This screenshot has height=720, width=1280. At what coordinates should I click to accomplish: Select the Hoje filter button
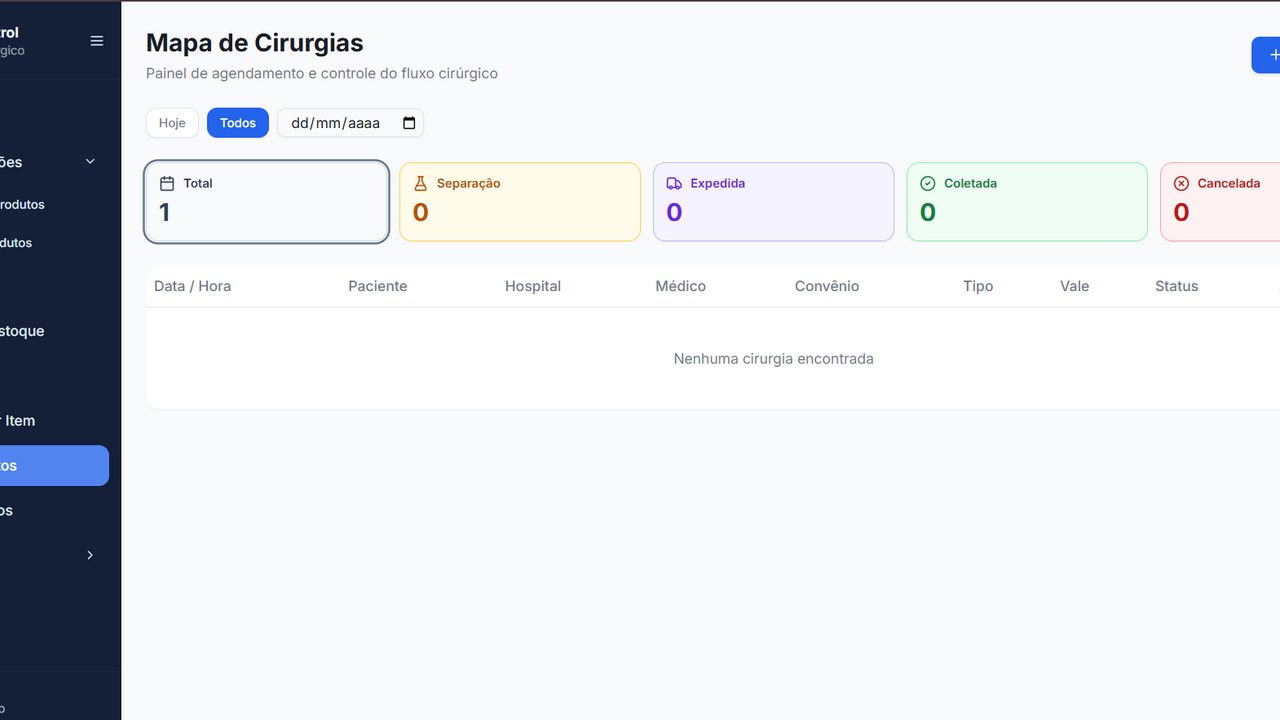tap(172, 123)
